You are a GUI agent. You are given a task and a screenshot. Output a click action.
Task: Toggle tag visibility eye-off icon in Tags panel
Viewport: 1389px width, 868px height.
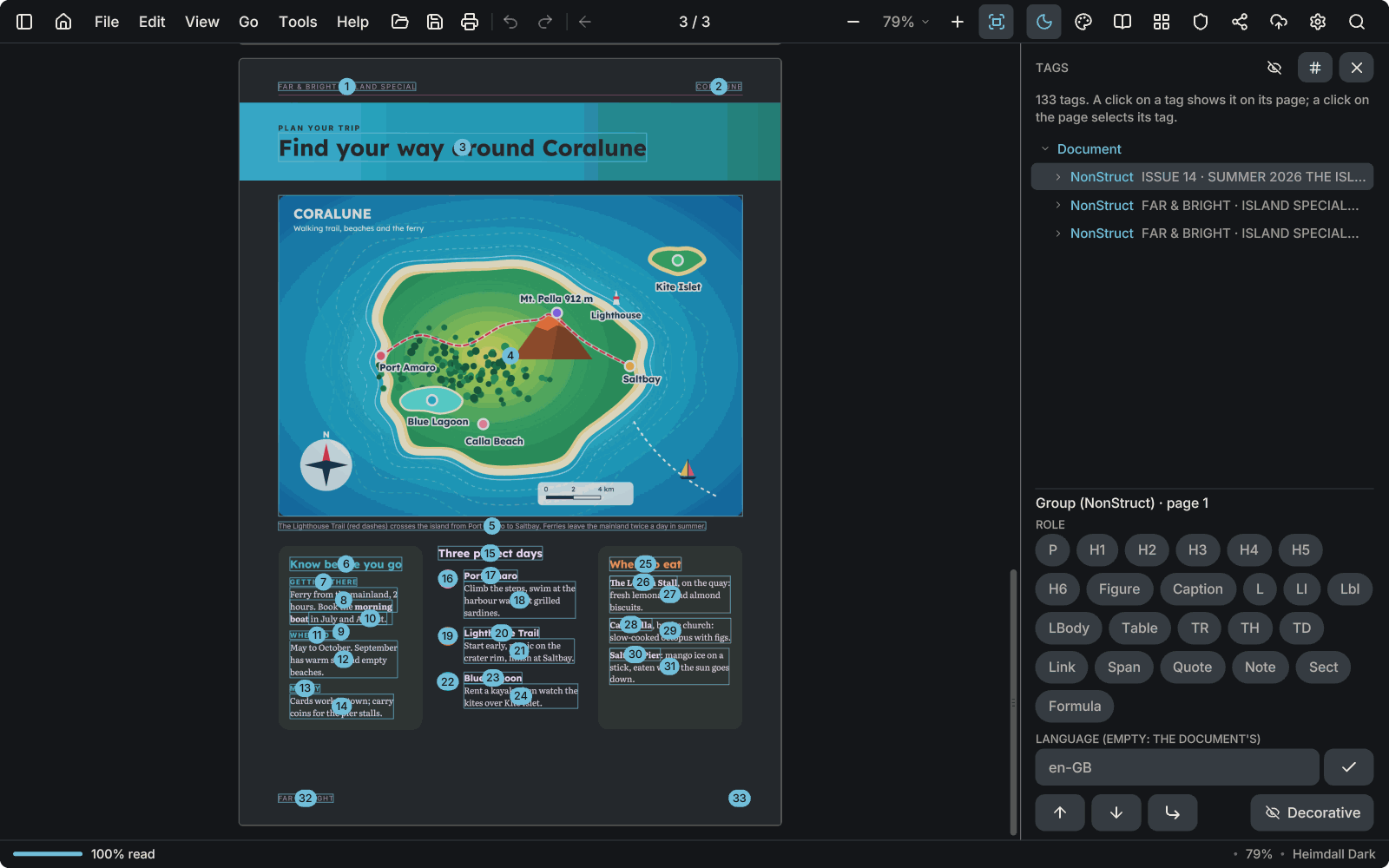pyautogui.click(x=1274, y=68)
